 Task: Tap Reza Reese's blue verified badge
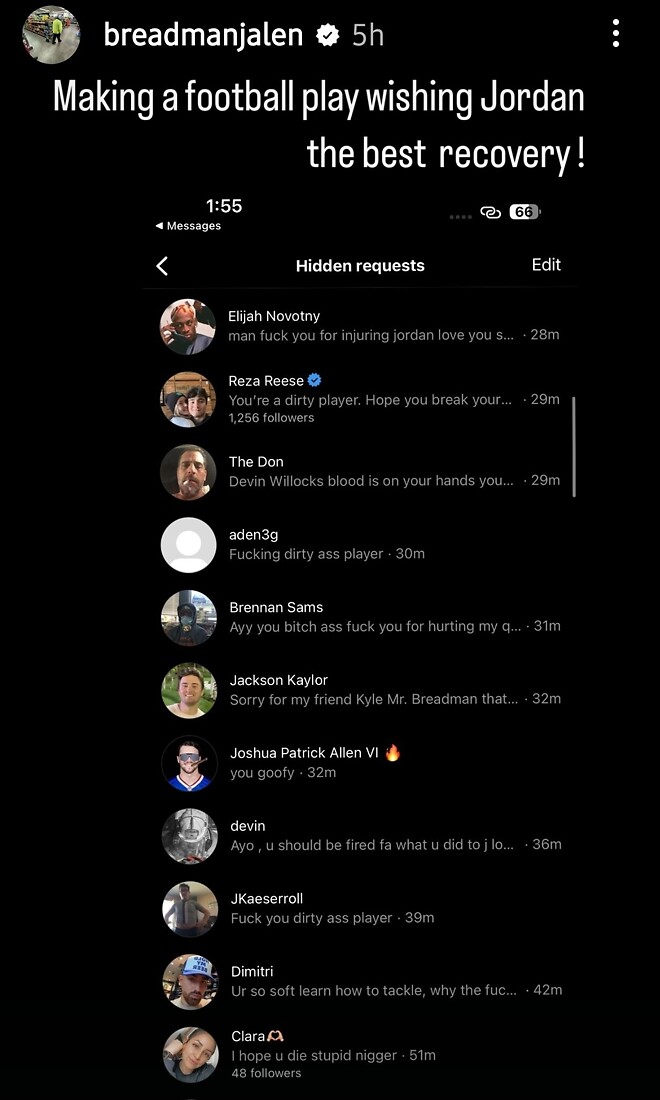tap(315, 380)
